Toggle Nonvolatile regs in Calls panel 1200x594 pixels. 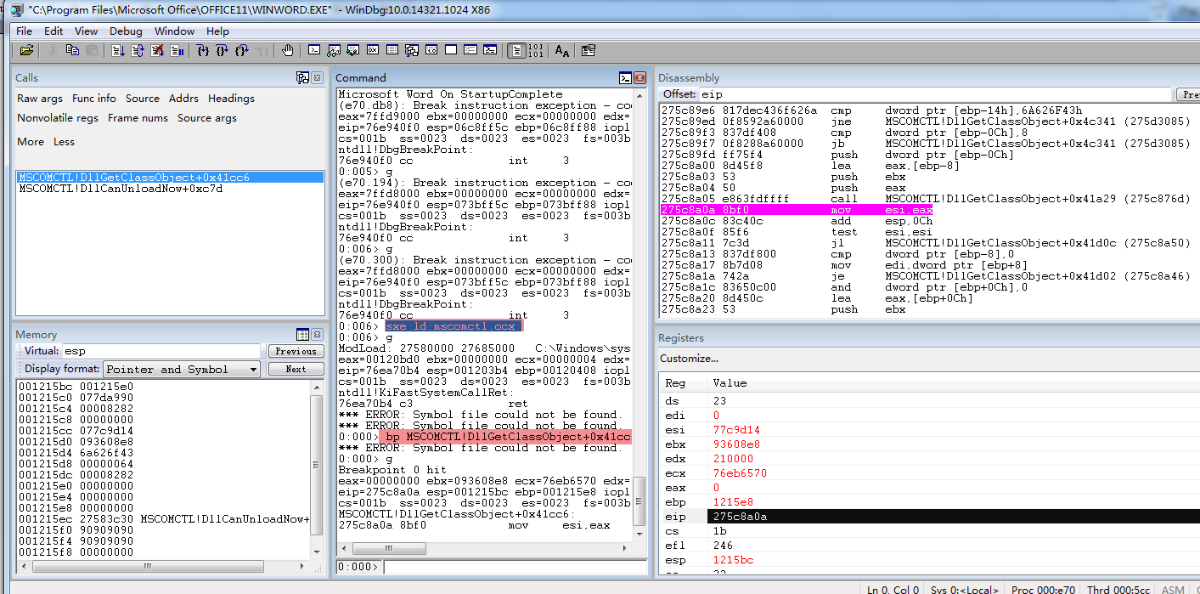pyautogui.click(x=58, y=118)
